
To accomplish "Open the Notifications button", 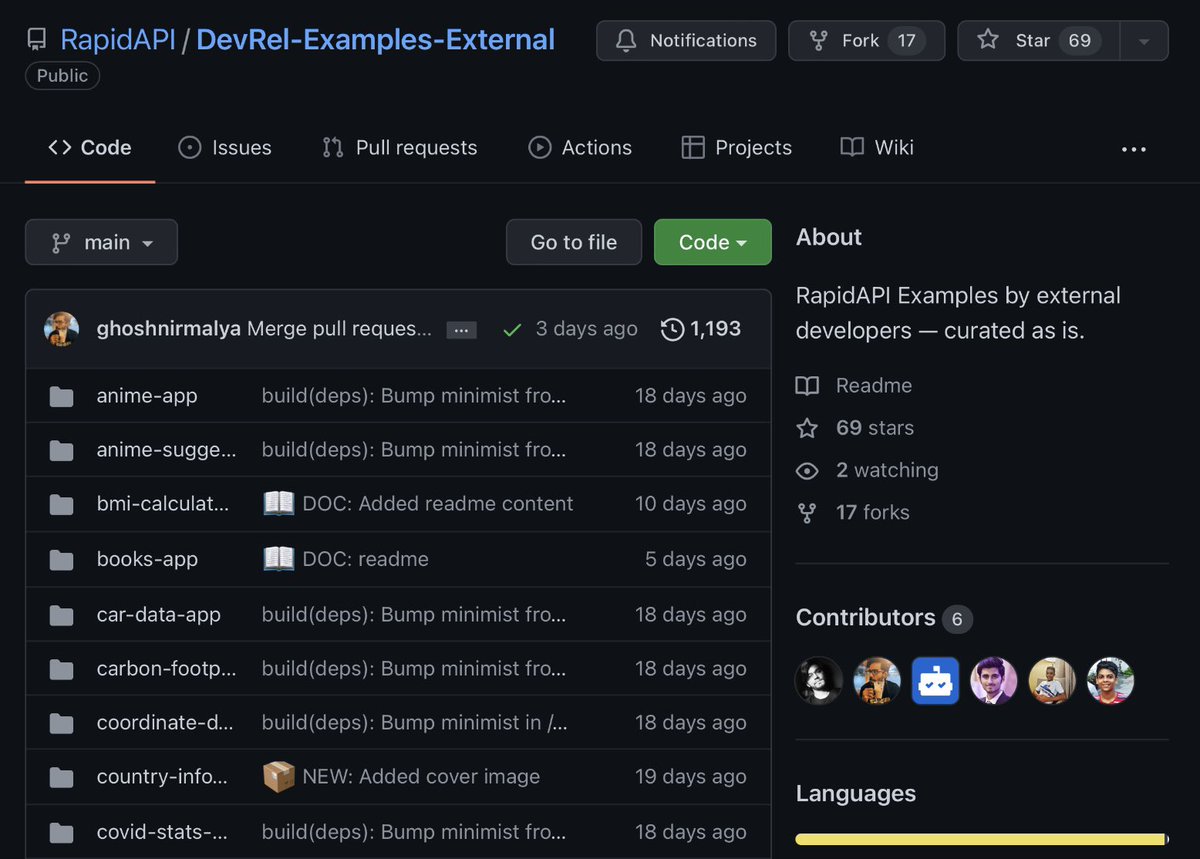I will coord(686,40).
